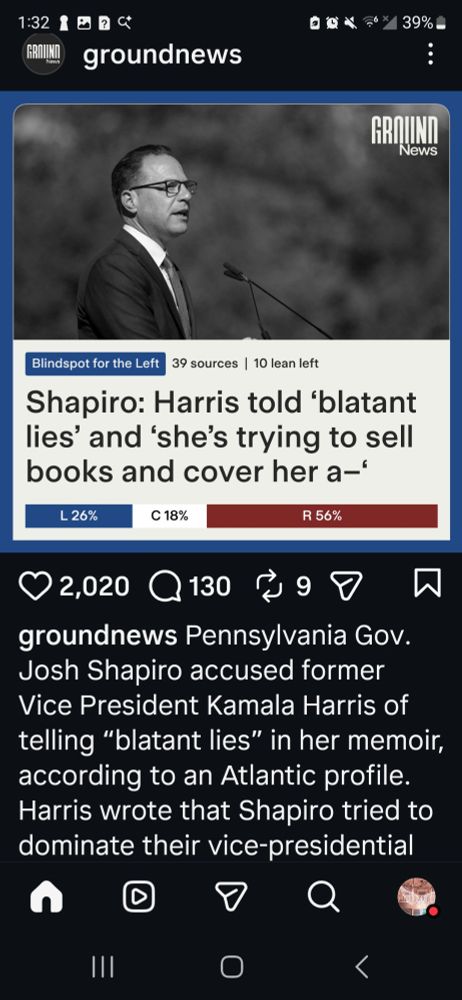Viewport: 462px width, 1000px height.
Task: Tap the 130 comments count
Action: click(209, 585)
